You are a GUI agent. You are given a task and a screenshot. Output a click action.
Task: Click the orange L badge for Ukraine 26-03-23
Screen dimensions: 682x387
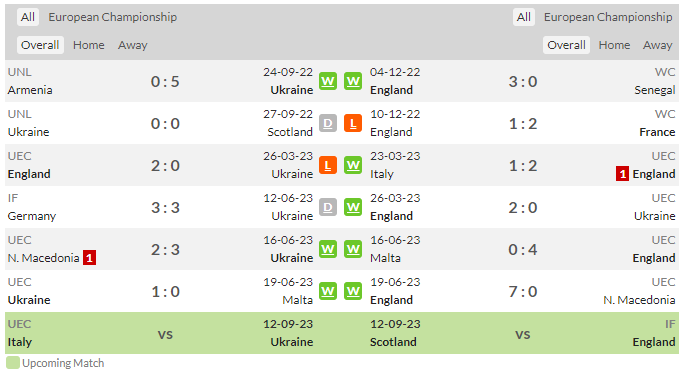tap(328, 165)
